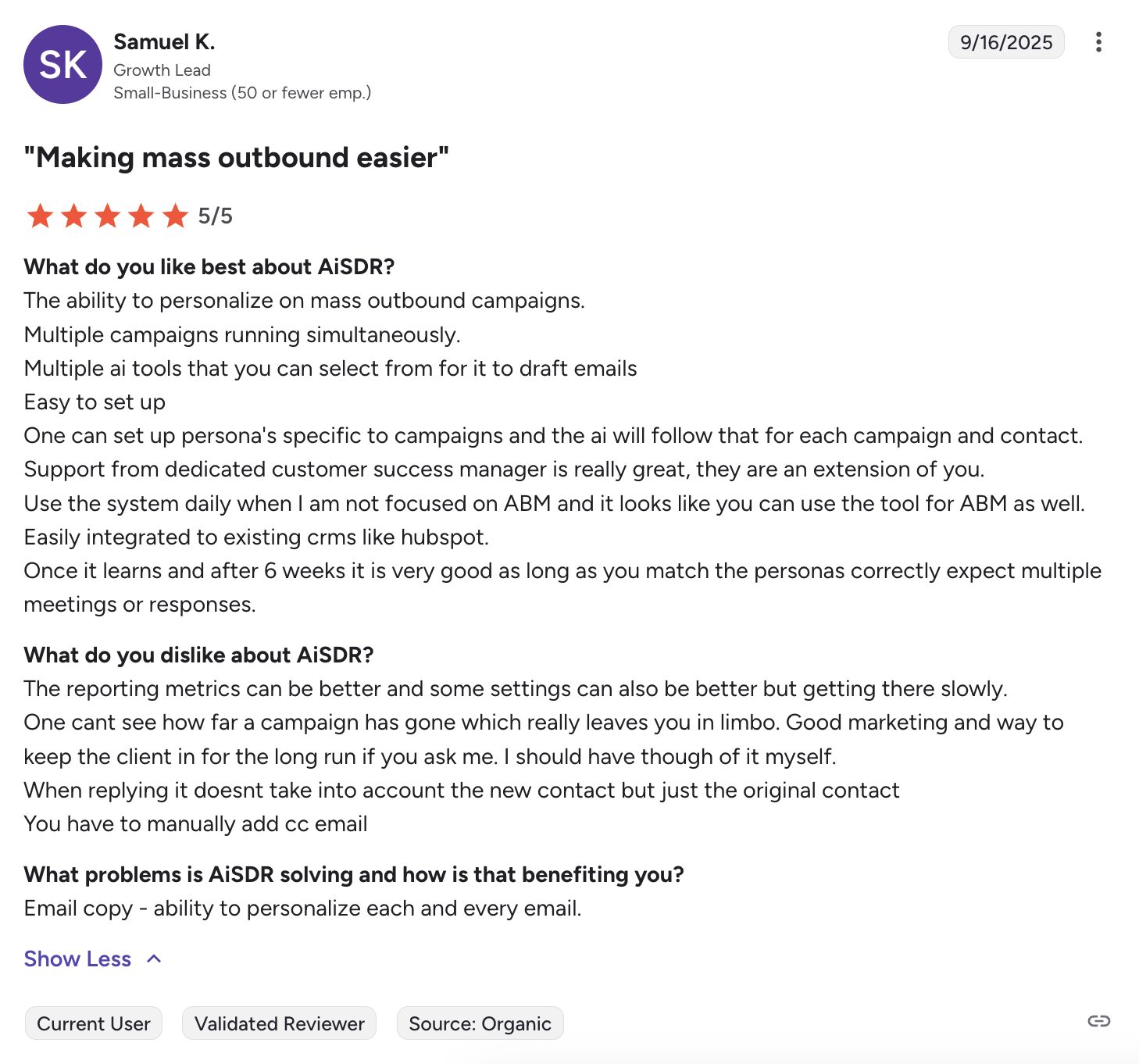This screenshot has height=1064, width=1139.
Task: Click the fifth rating star
Action: click(x=175, y=216)
